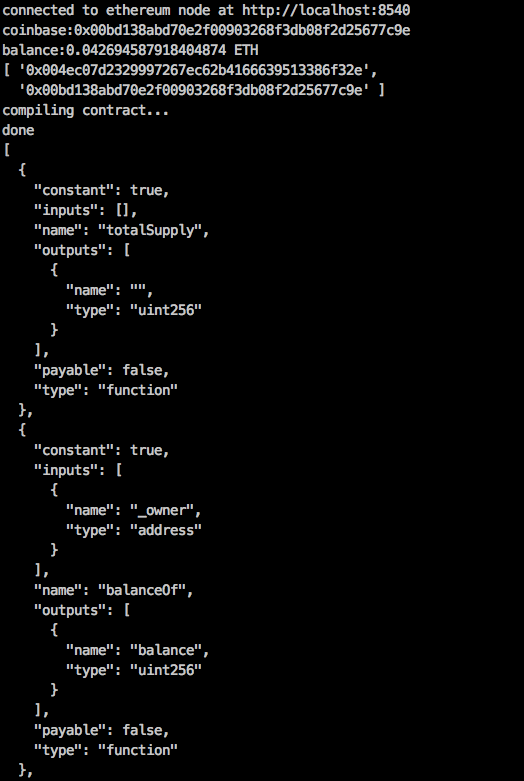The height and width of the screenshot is (781, 524).
Task: Click the "done" output line
Action: tap(18, 130)
